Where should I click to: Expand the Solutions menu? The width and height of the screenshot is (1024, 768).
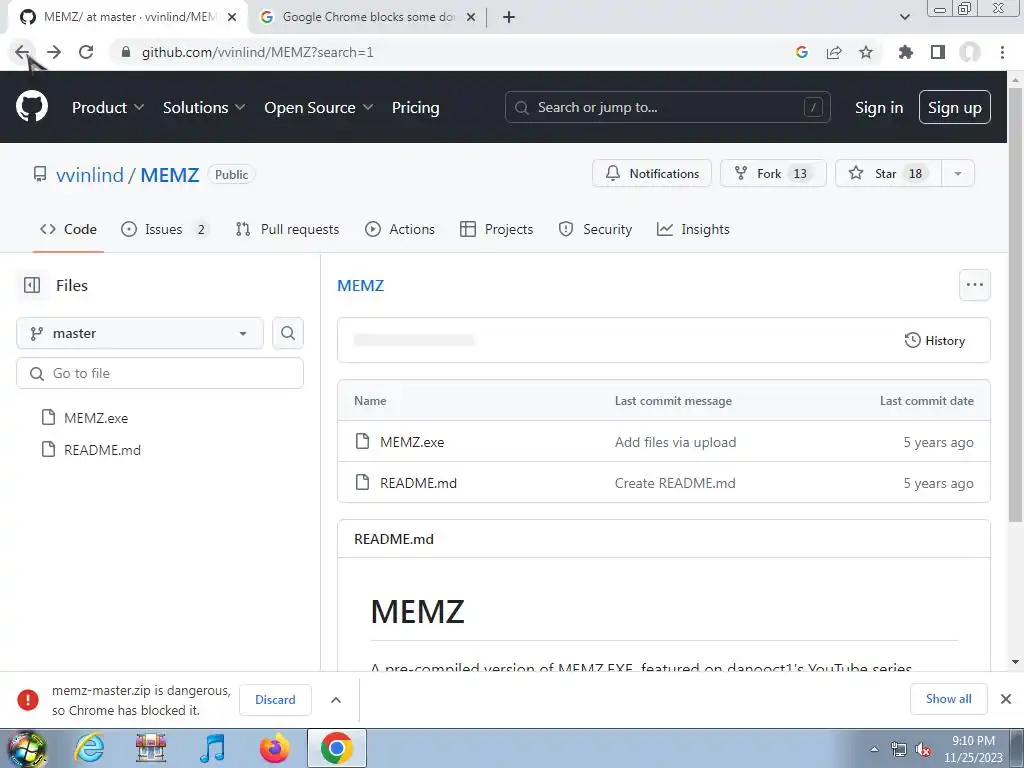(204, 107)
